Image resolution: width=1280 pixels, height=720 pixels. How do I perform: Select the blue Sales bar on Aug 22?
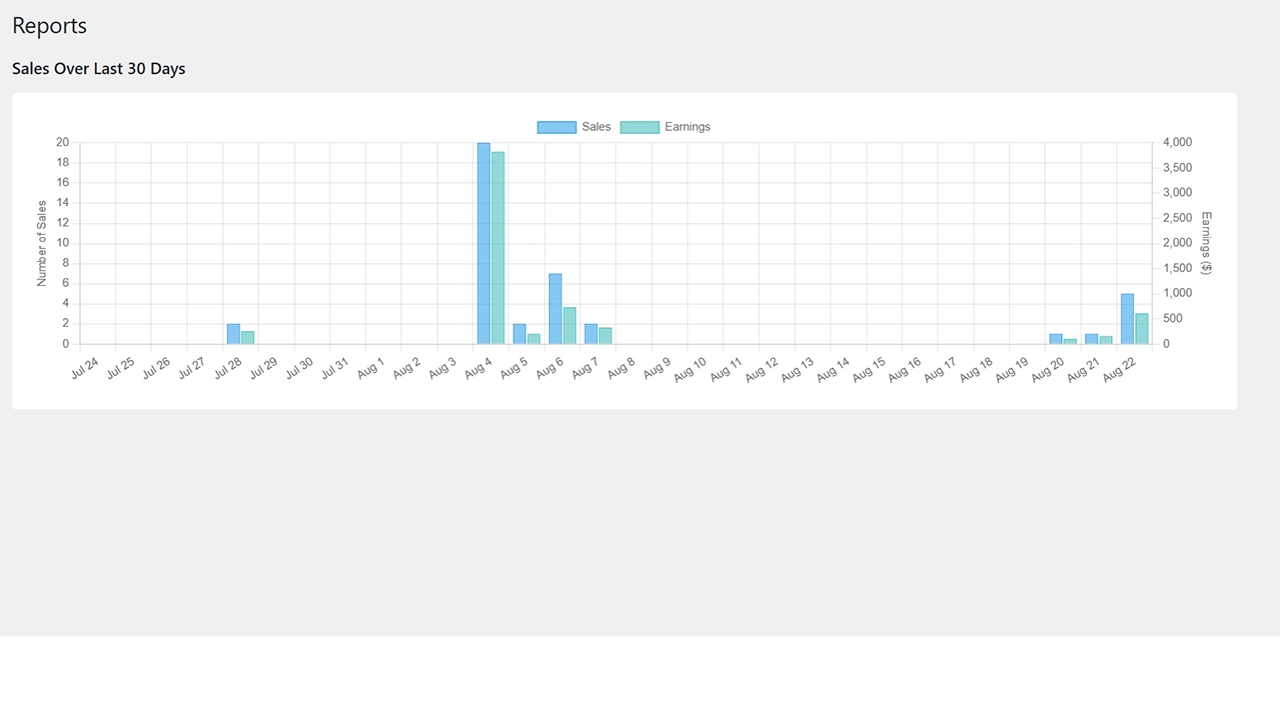[1127, 319]
